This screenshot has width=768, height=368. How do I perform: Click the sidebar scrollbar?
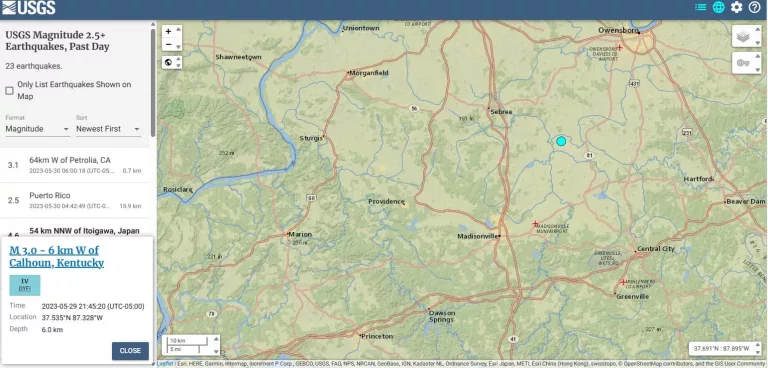coord(153,83)
